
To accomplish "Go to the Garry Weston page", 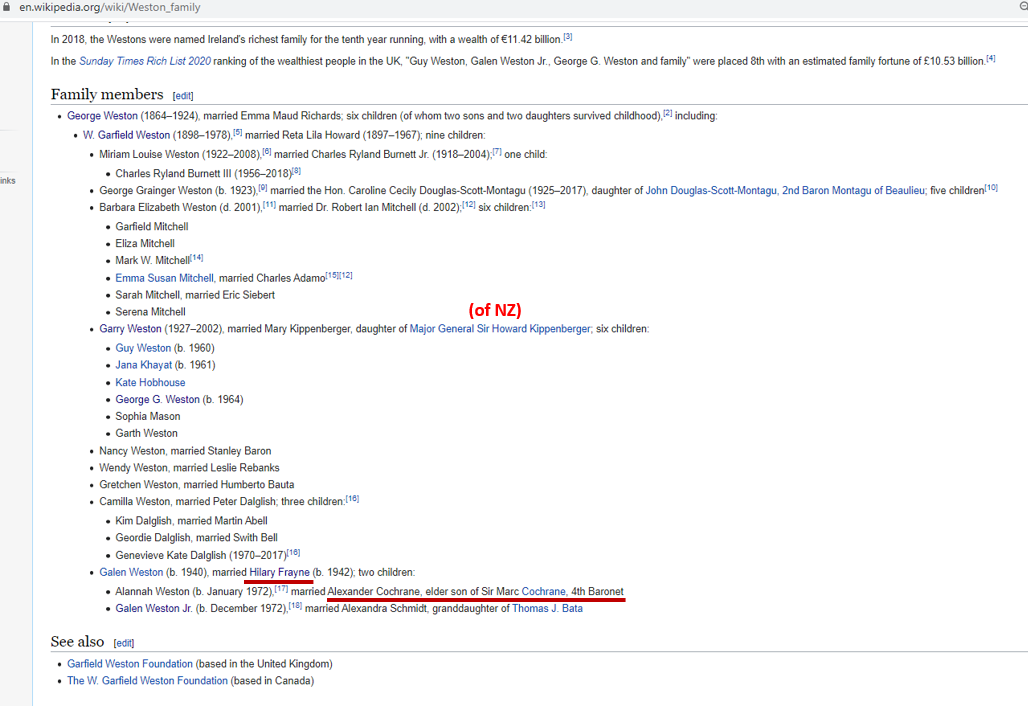I will (130, 328).
